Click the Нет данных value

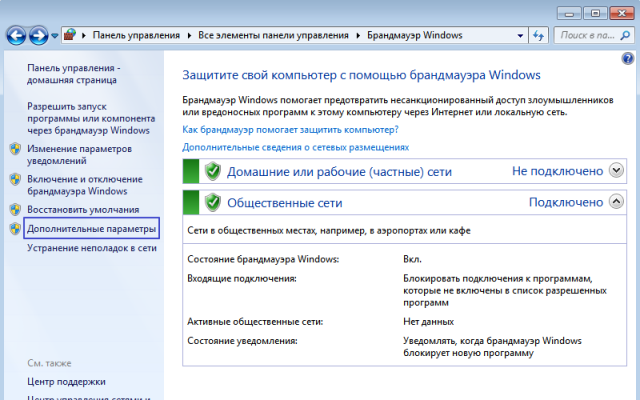[x=429, y=322]
